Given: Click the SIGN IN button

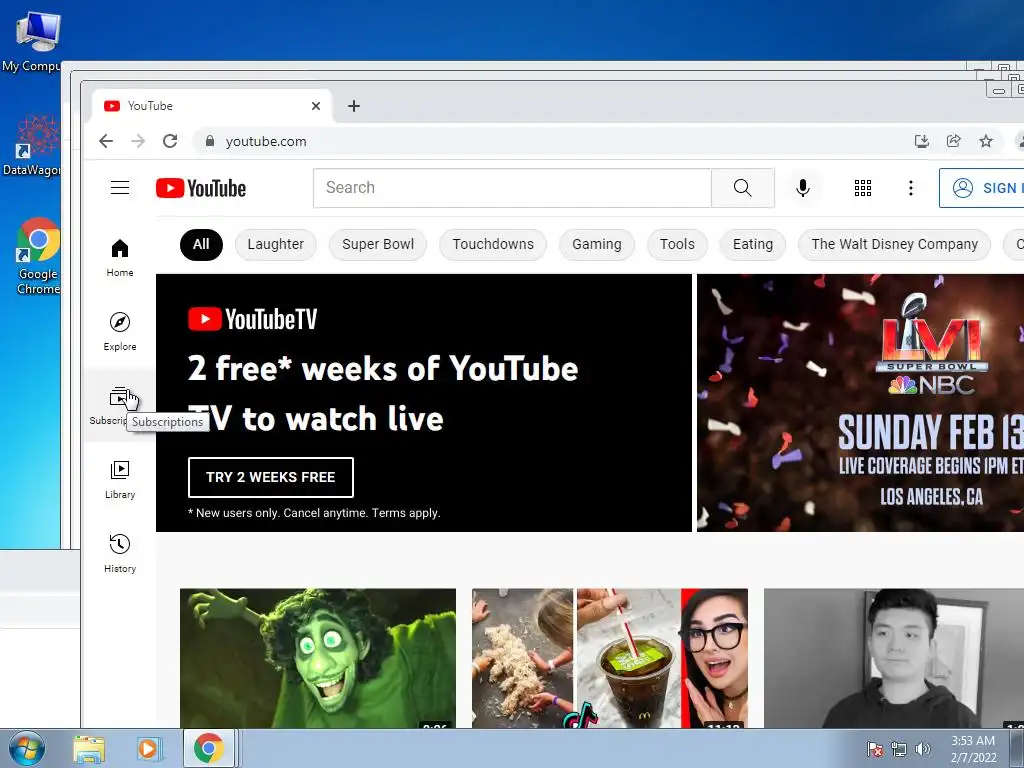Looking at the screenshot, I should pyautogui.click(x=982, y=188).
